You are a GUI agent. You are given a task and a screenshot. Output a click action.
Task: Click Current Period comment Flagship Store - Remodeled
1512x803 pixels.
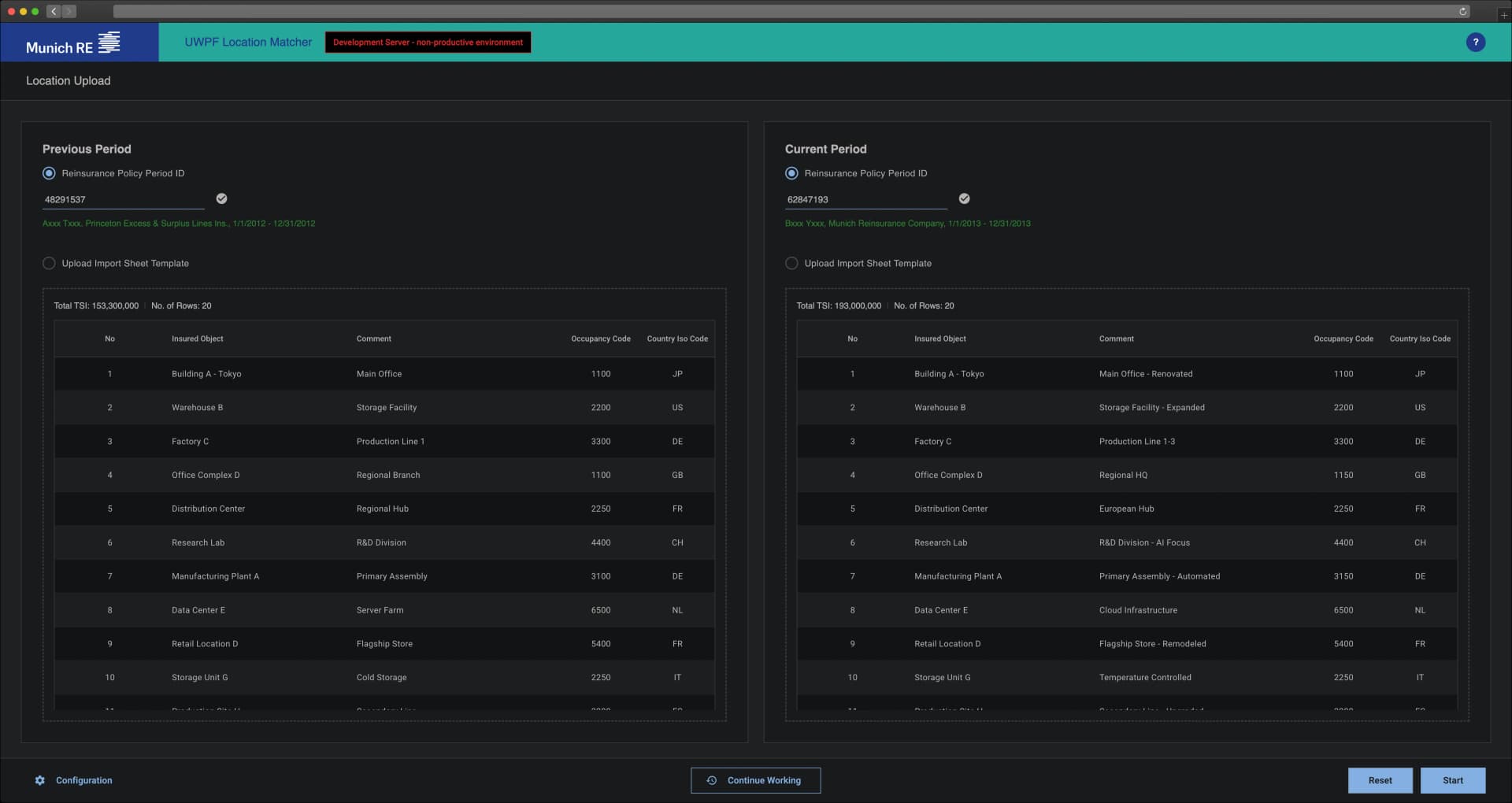(x=1153, y=644)
